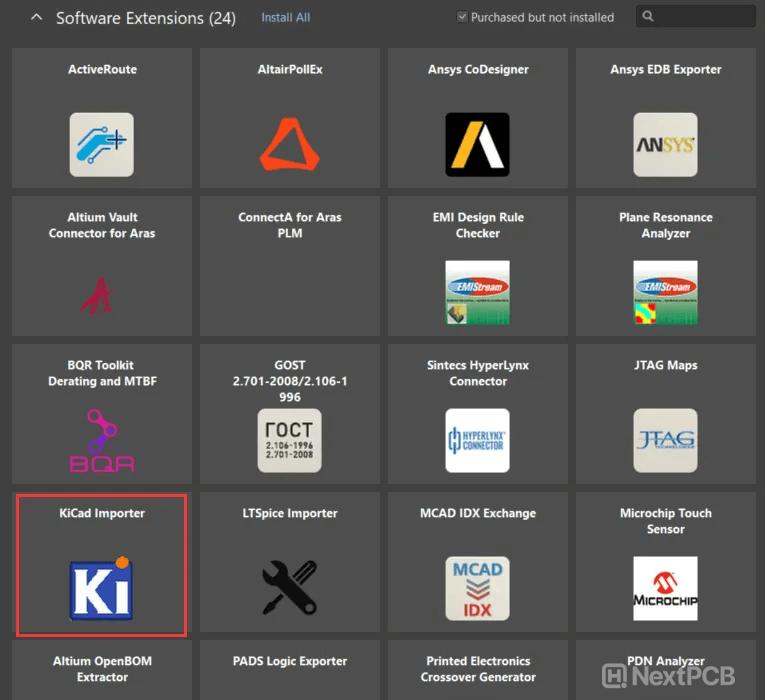Select the ConnectA for Aras PLM tile
765x700 pixels.
pyautogui.click(x=289, y=266)
